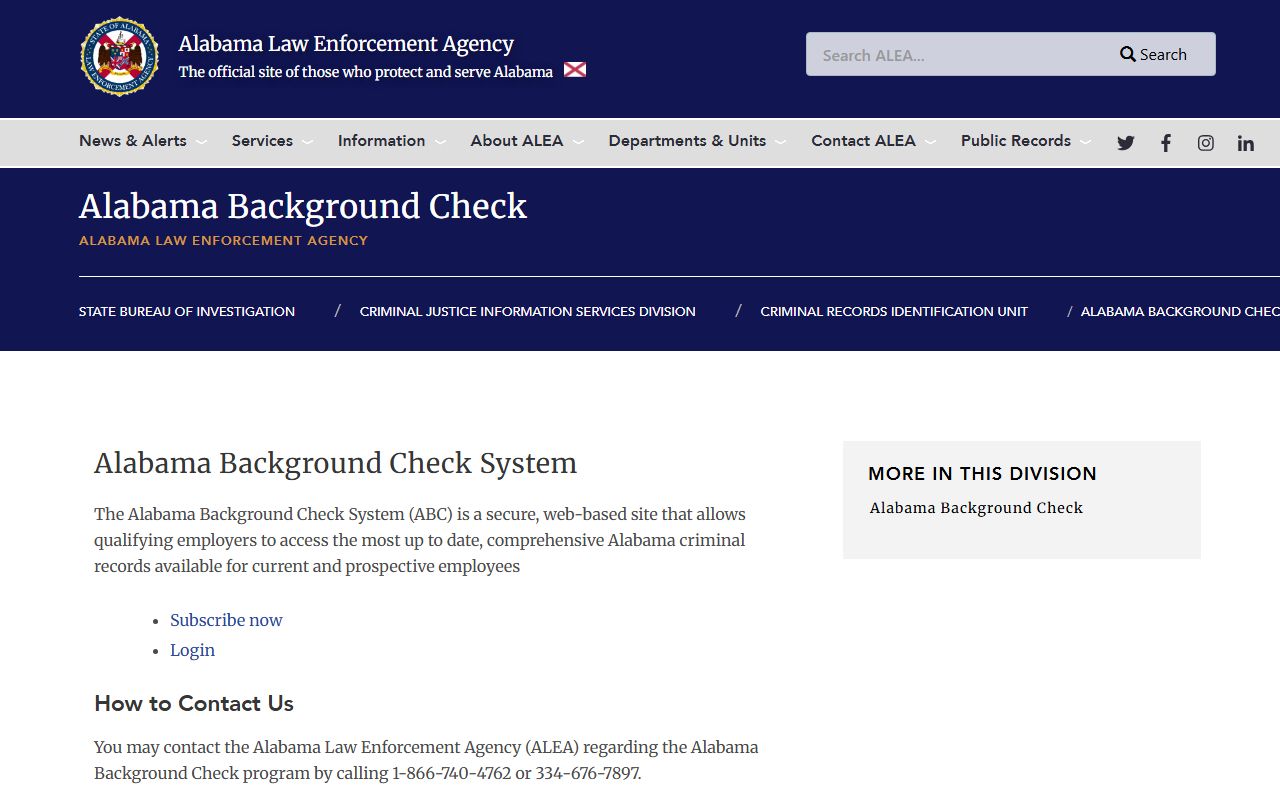Screen dimensions: 1280x800
Task: Click the ALEA agency seal logo
Action: coord(119,57)
